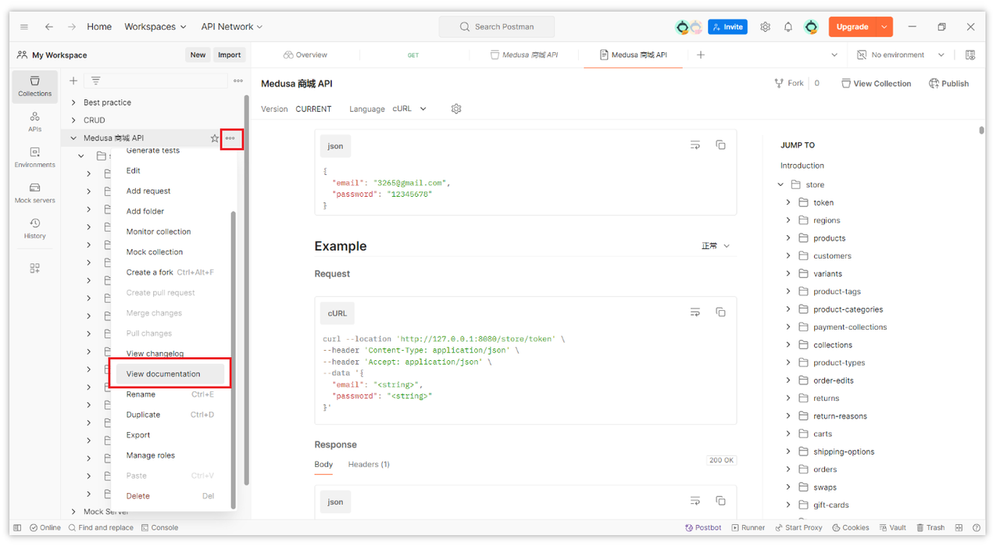Open Console in status bar
Screen dimensions: 1000x546
point(159,528)
